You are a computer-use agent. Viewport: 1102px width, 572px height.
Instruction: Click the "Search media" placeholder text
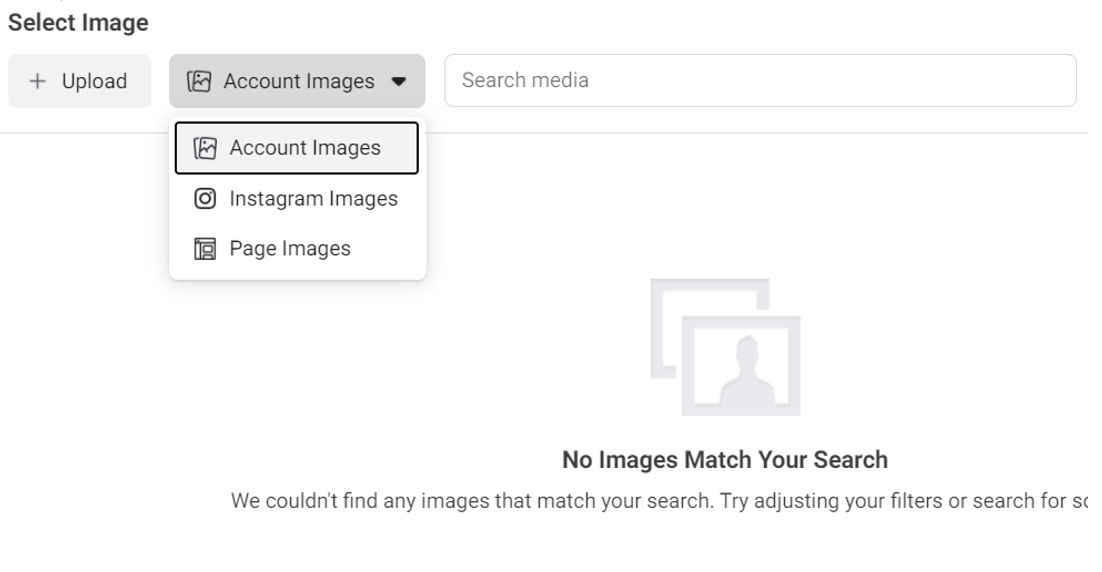click(524, 81)
